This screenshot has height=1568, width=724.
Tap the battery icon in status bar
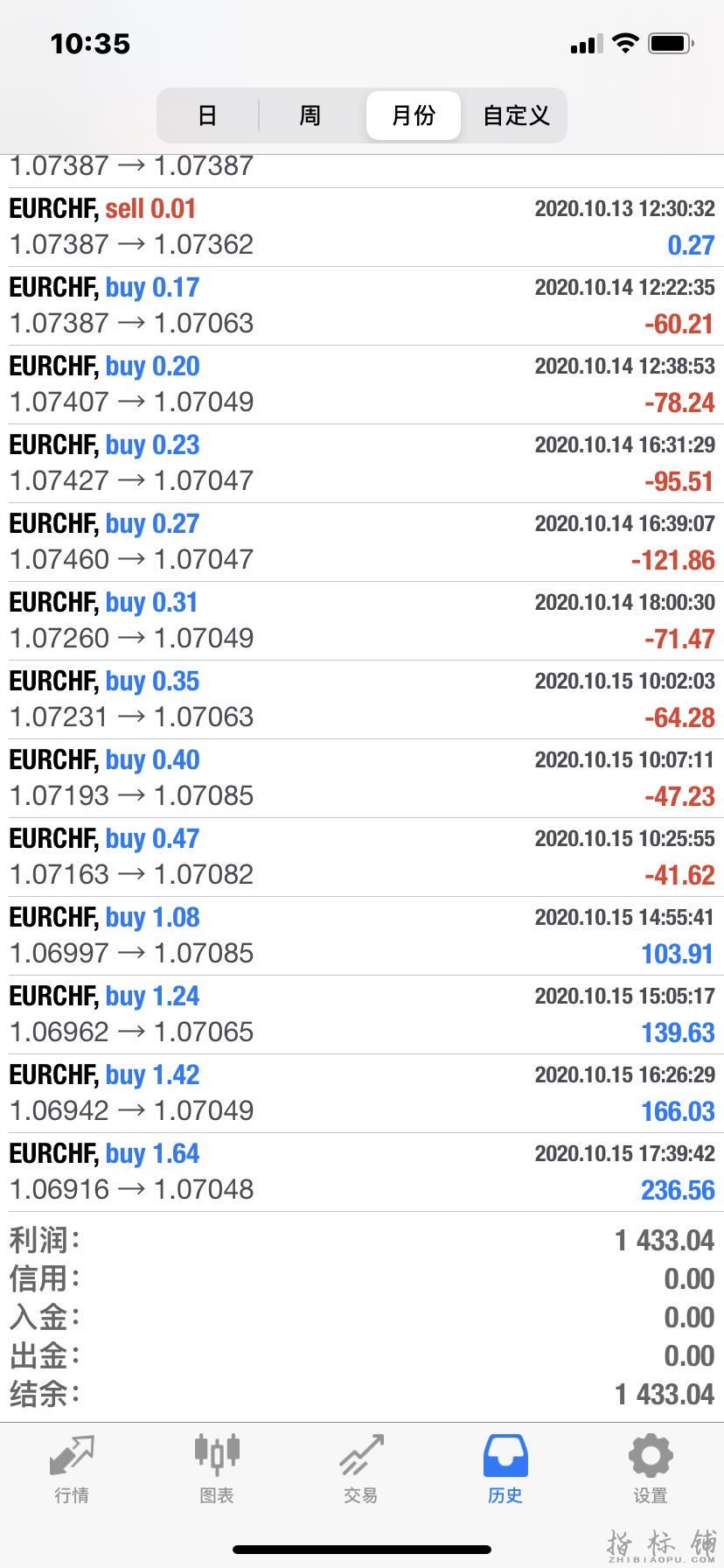672,43
